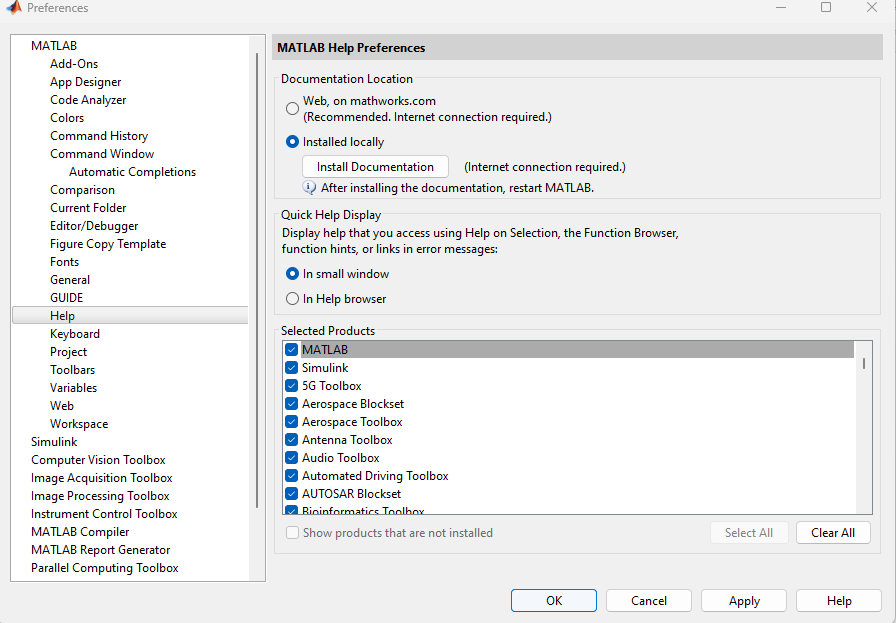Screen dimensions: 896x623
Task: Select Workspace in the preferences tree
Action: (x=79, y=424)
